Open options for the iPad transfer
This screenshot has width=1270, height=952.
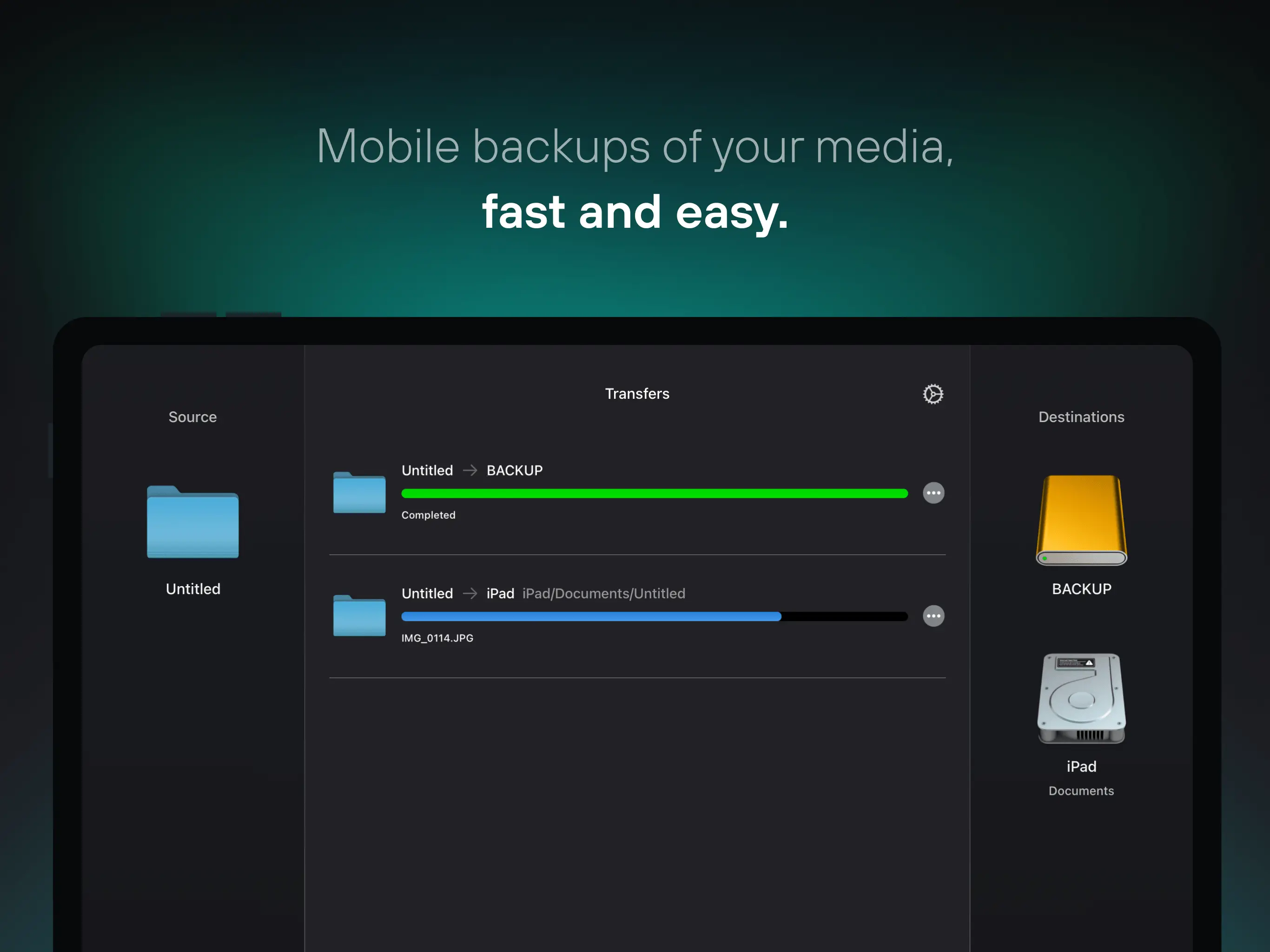click(933, 615)
